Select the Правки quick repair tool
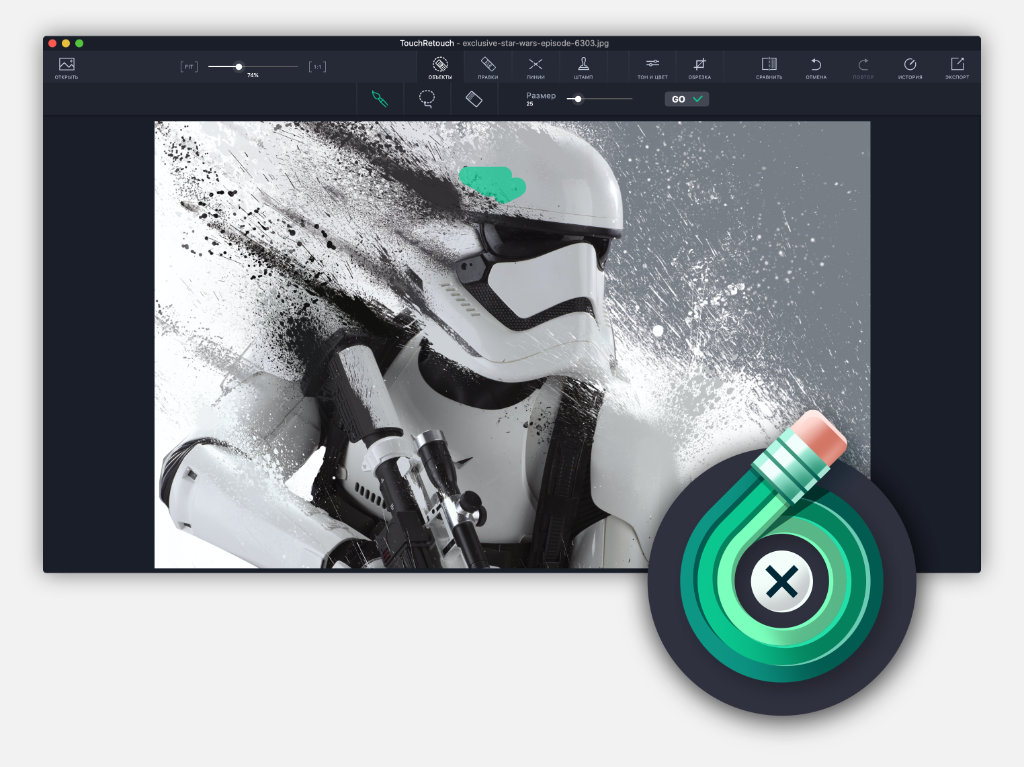The width and height of the screenshot is (1024, 767). 488,68
